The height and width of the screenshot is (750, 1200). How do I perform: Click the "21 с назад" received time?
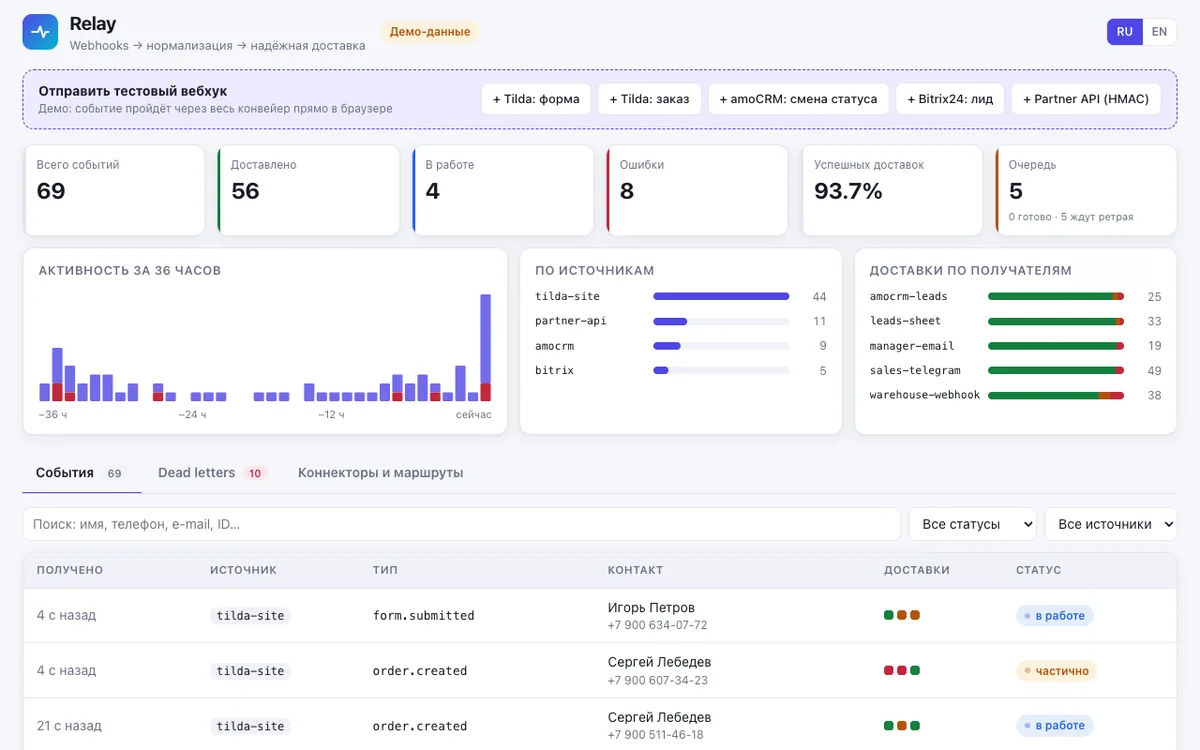pos(69,726)
